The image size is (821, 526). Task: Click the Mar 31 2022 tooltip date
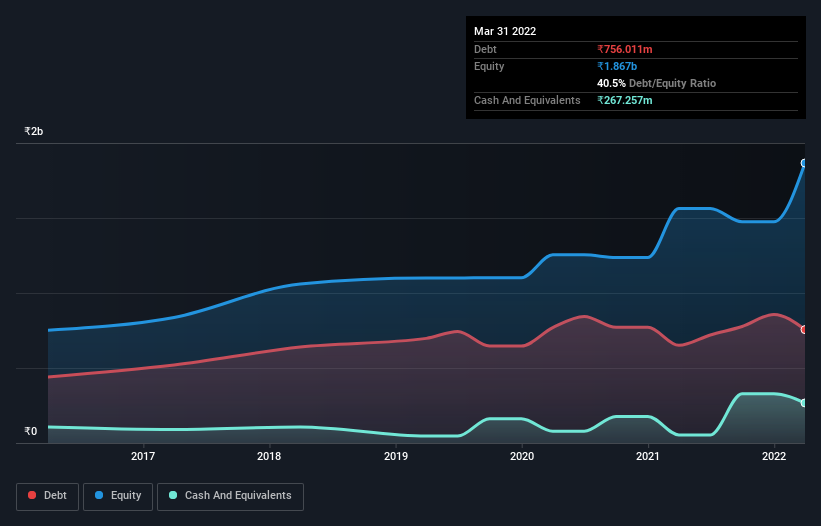[x=505, y=31]
